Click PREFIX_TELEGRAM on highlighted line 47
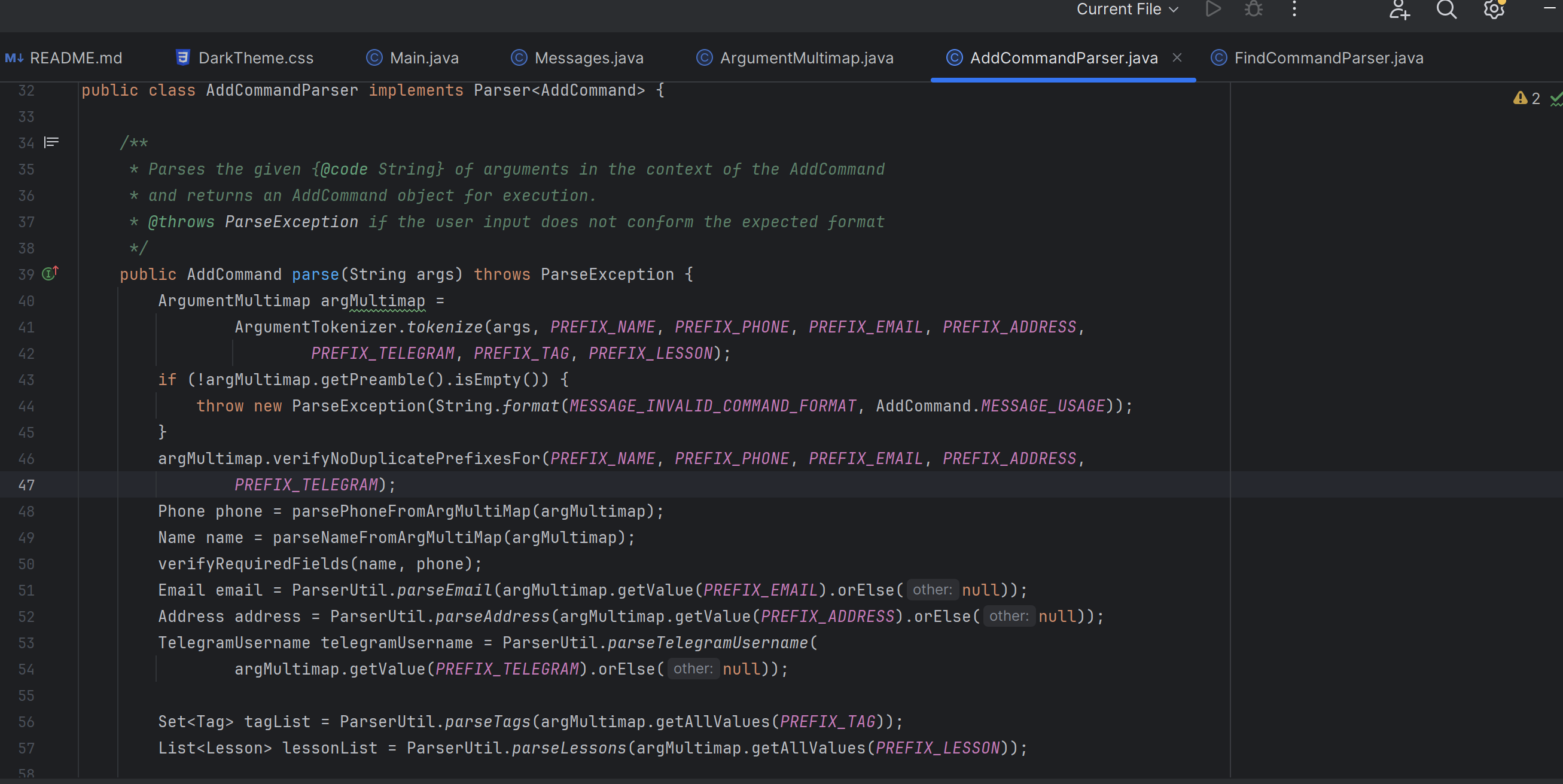 point(306,485)
